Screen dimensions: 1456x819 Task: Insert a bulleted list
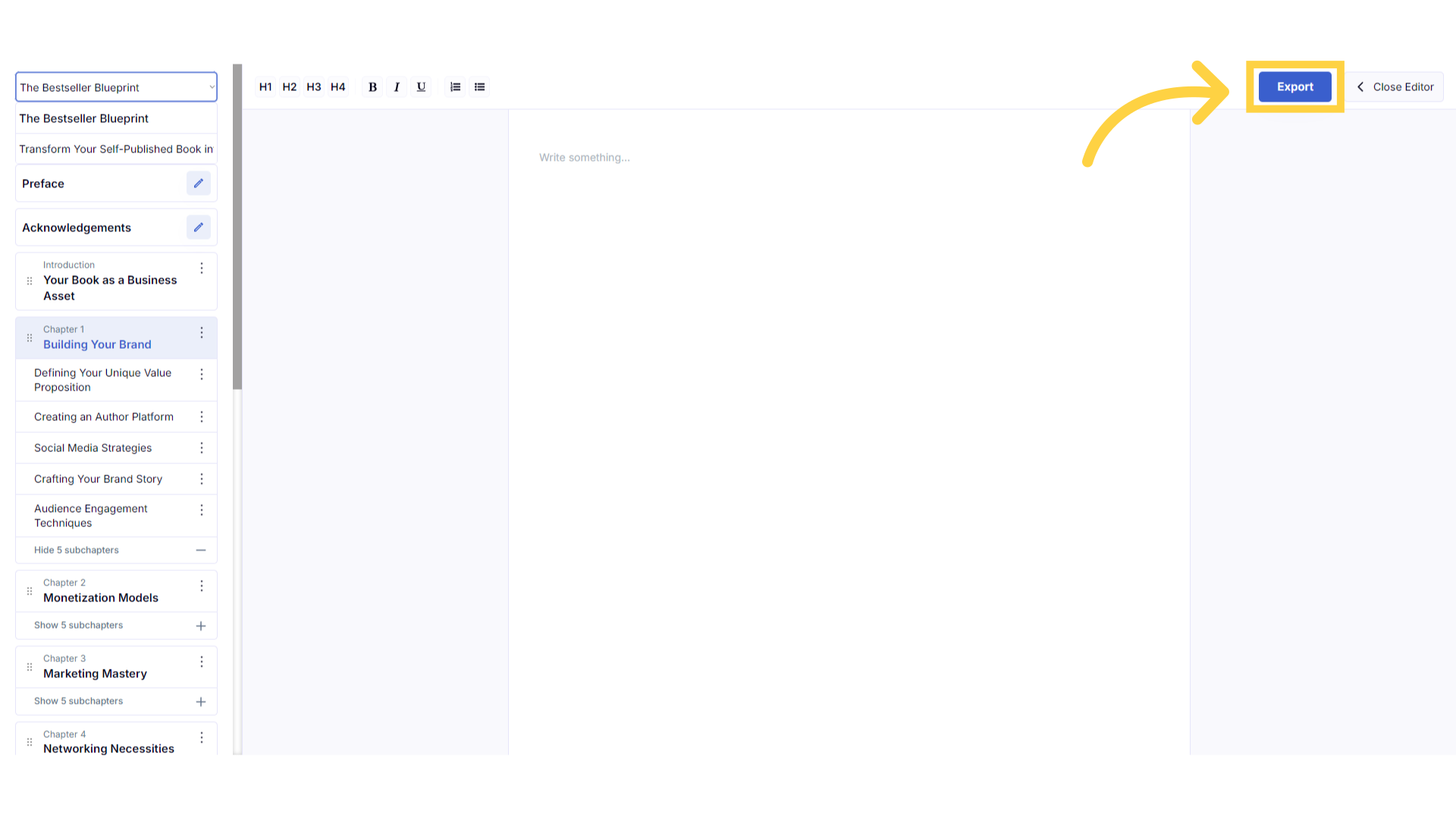[479, 87]
